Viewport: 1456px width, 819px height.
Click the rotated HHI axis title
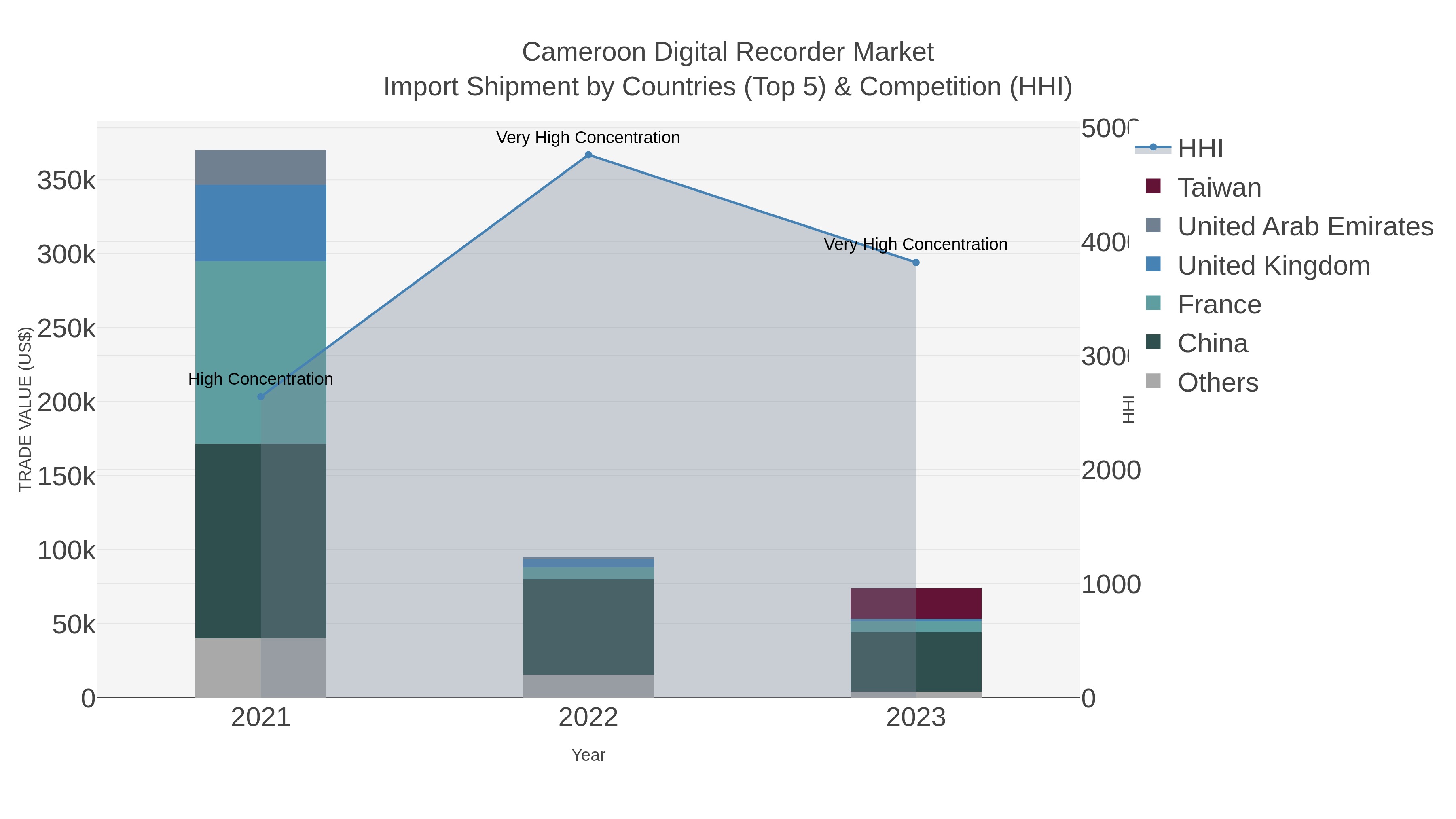tap(1129, 409)
